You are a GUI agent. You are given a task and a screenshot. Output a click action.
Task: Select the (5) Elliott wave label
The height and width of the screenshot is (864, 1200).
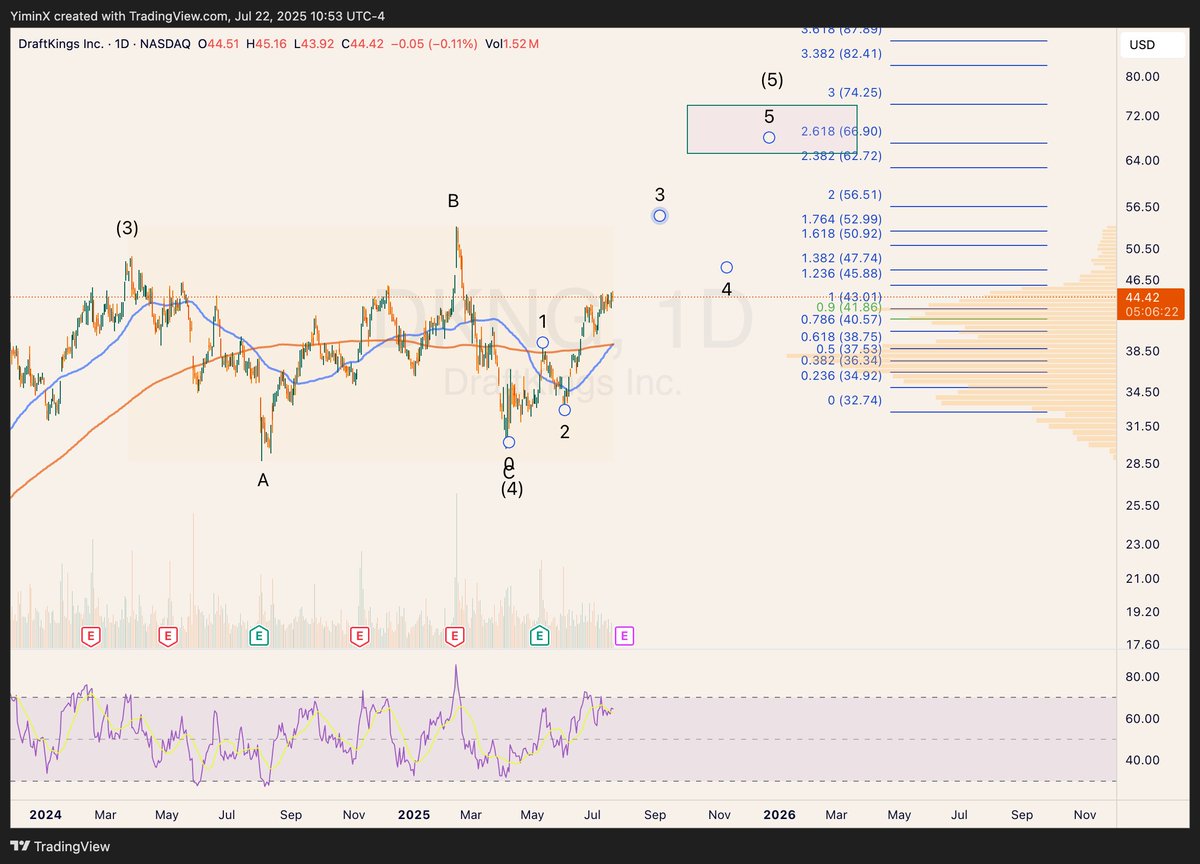(x=772, y=80)
